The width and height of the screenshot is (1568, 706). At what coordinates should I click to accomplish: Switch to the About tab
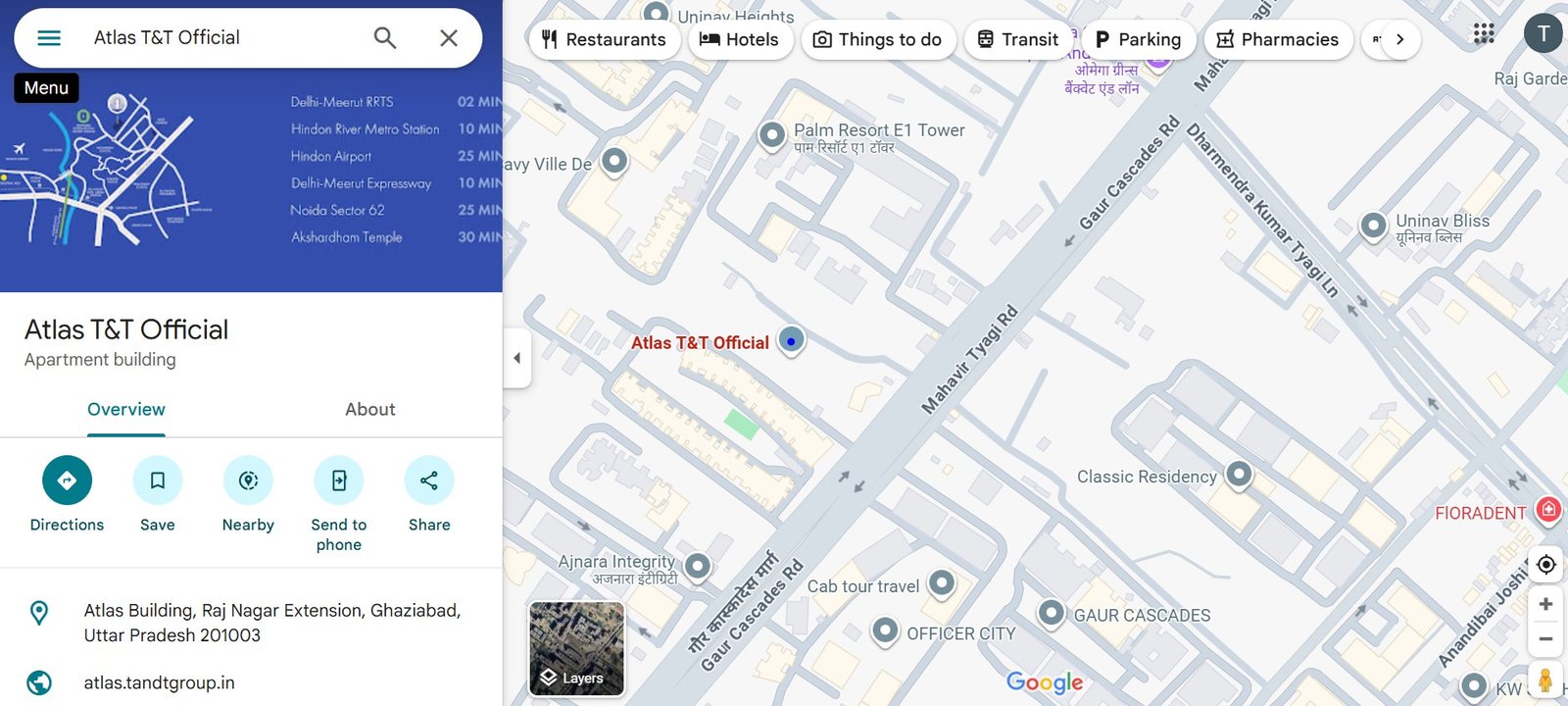(369, 410)
